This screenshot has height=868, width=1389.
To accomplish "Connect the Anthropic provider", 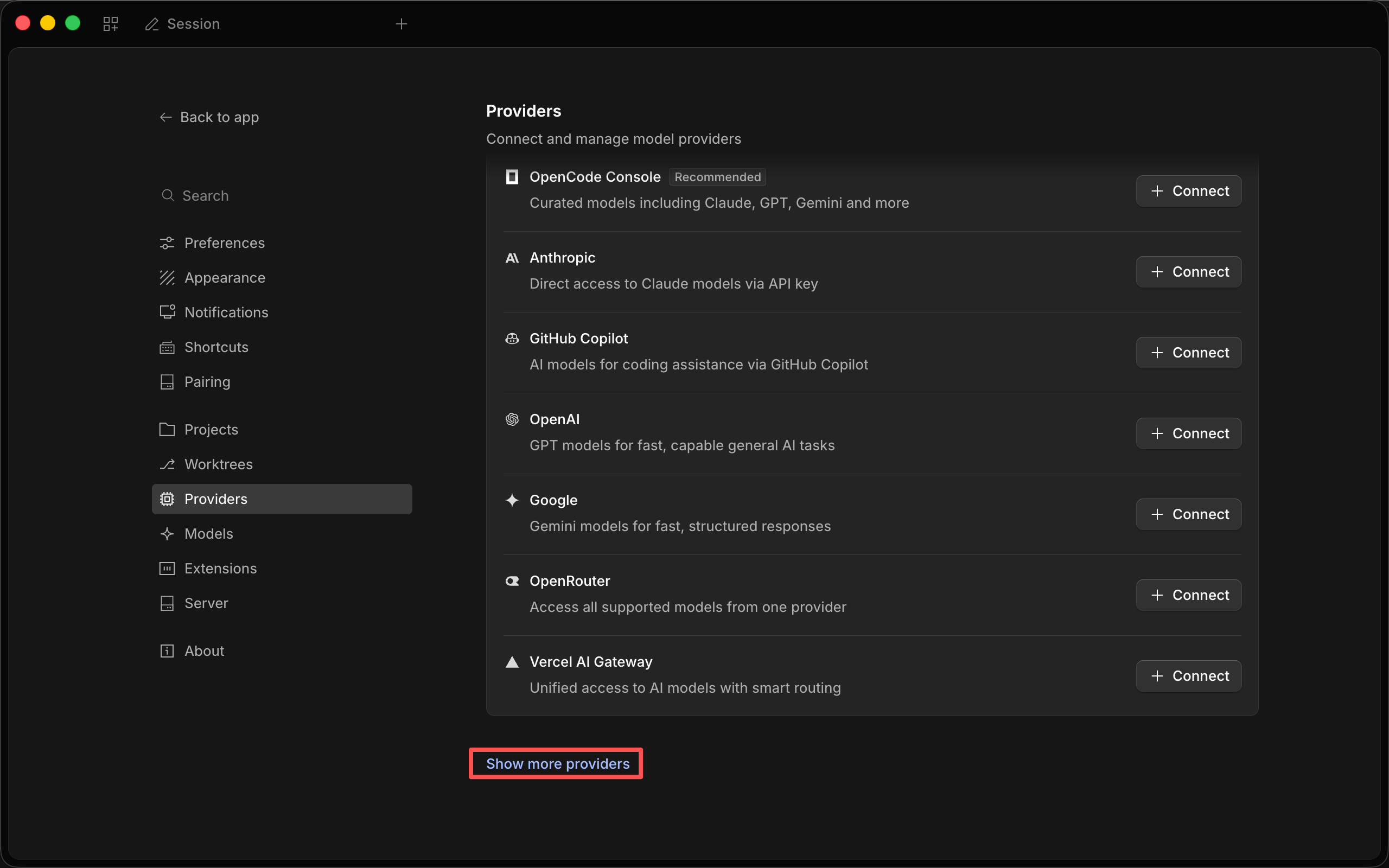I will [1189, 272].
